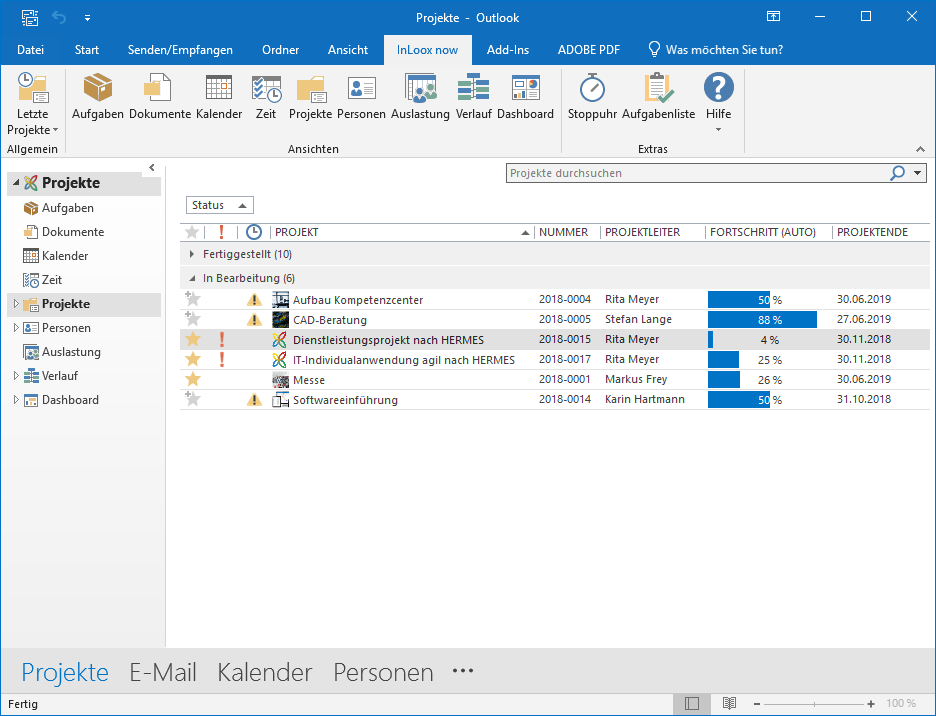
Task: Click the send/receive quick access icon
Action: click(30, 17)
